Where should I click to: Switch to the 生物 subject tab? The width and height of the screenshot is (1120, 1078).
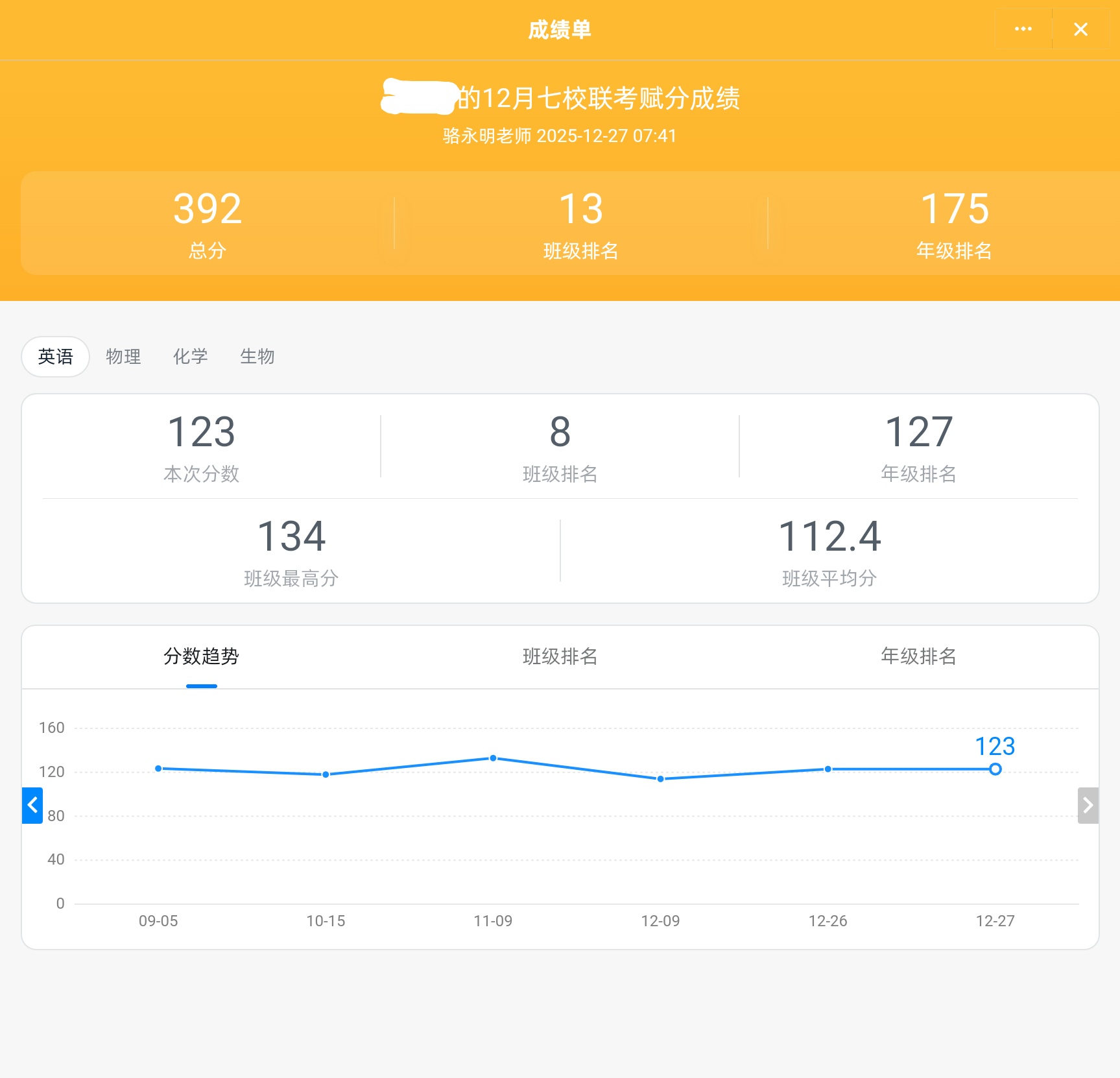257,357
